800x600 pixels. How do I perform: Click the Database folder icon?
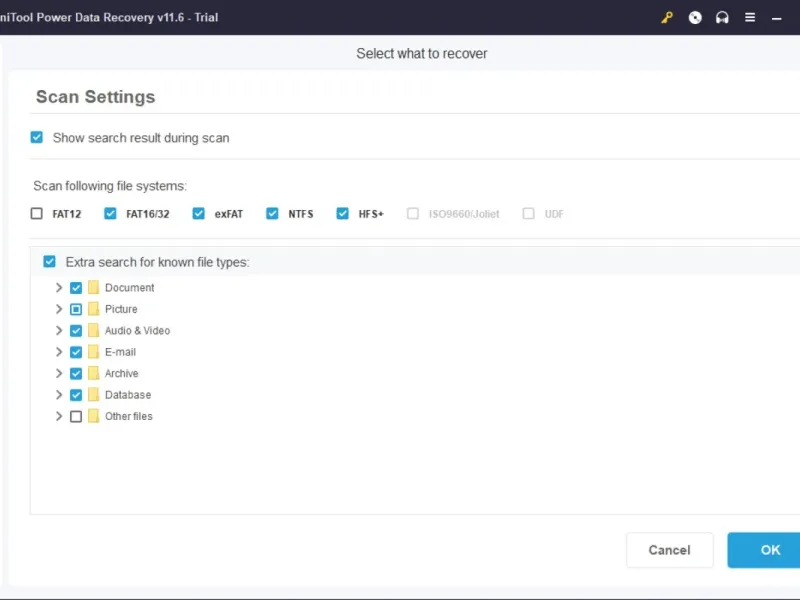(x=93, y=395)
